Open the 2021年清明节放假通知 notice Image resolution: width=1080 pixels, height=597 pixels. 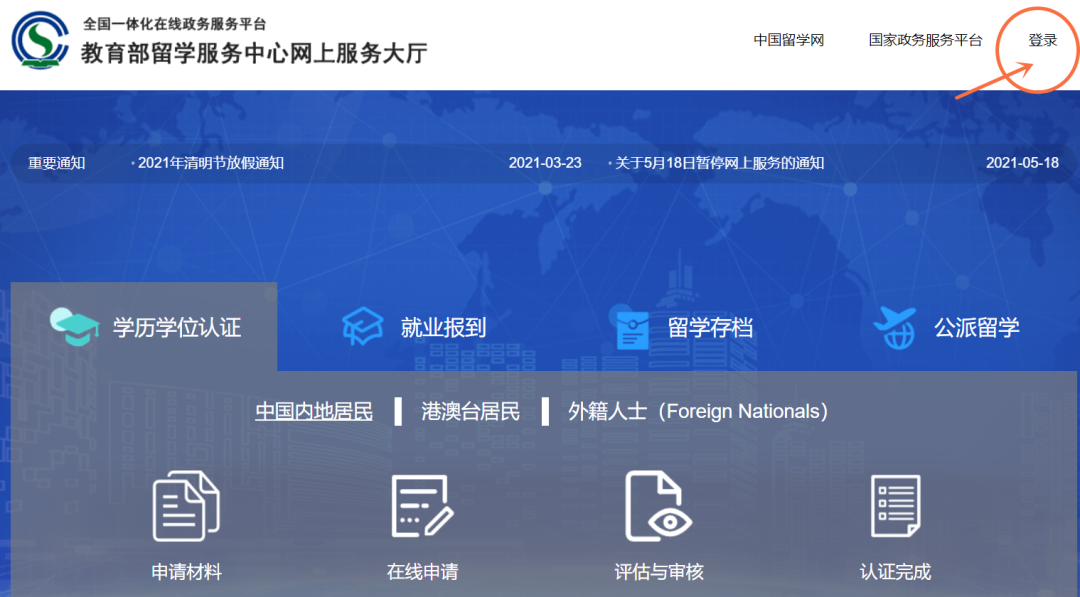tap(211, 162)
